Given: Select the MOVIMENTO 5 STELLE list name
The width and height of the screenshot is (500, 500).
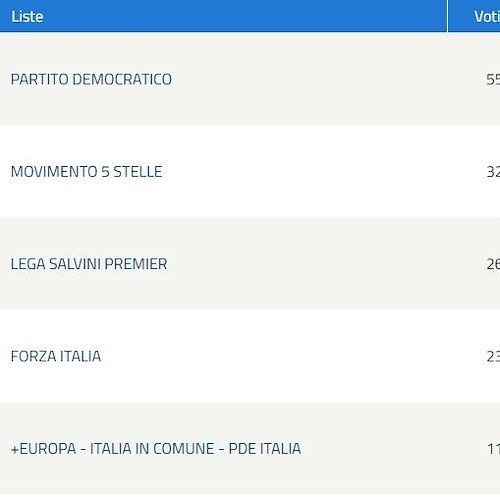Looking at the screenshot, I should pos(87,172).
